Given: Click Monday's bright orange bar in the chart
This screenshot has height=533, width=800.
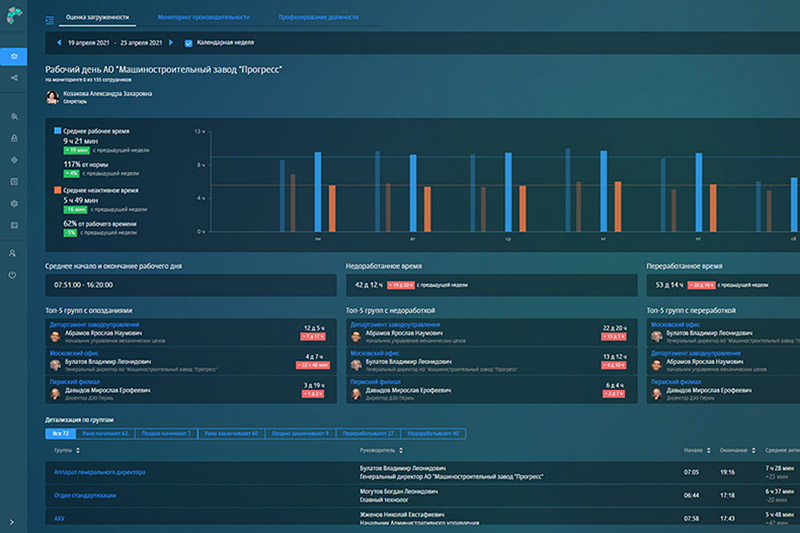Looking at the screenshot, I should coord(332,209).
